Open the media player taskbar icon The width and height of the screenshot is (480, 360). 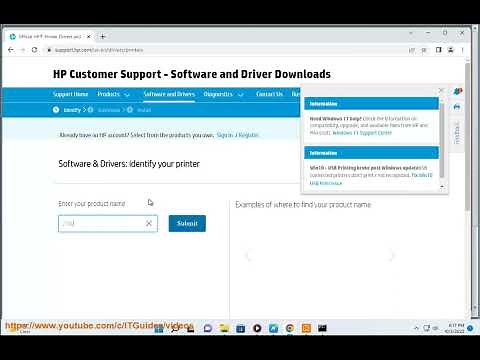pyautogui.click(x=257, y=328)
